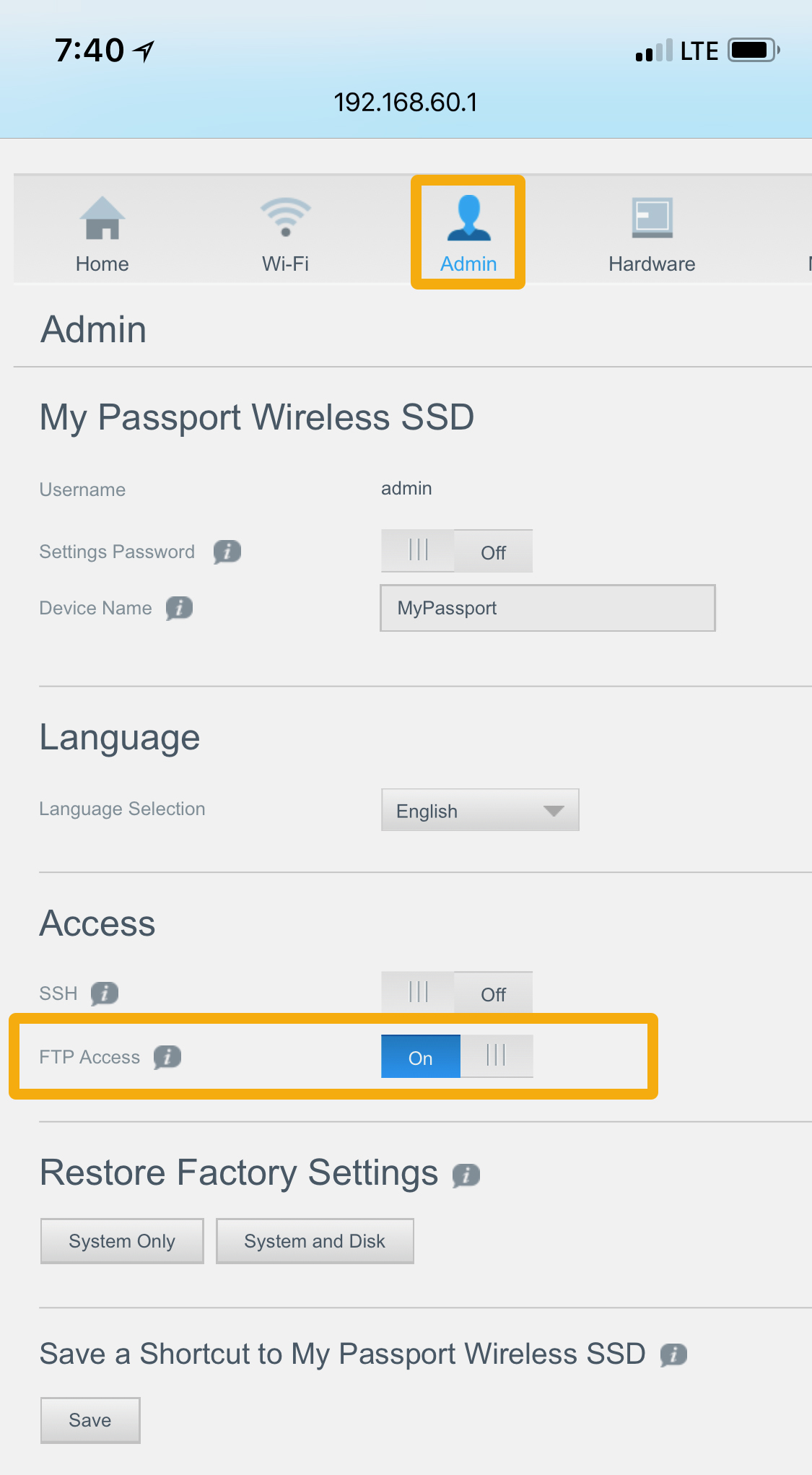Screen dimensions: 812x1475
Task: Click the English dropdown arrow
Action: 554,811
